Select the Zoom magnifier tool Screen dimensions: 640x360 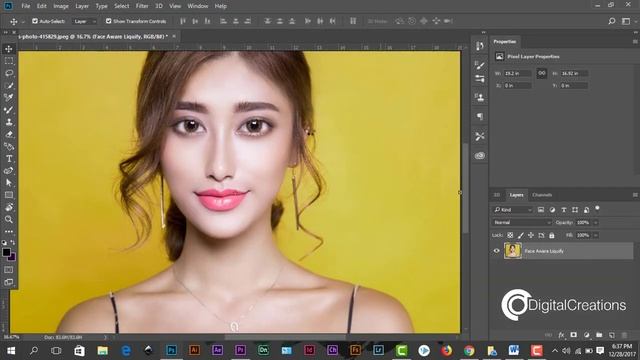point(9,220)
